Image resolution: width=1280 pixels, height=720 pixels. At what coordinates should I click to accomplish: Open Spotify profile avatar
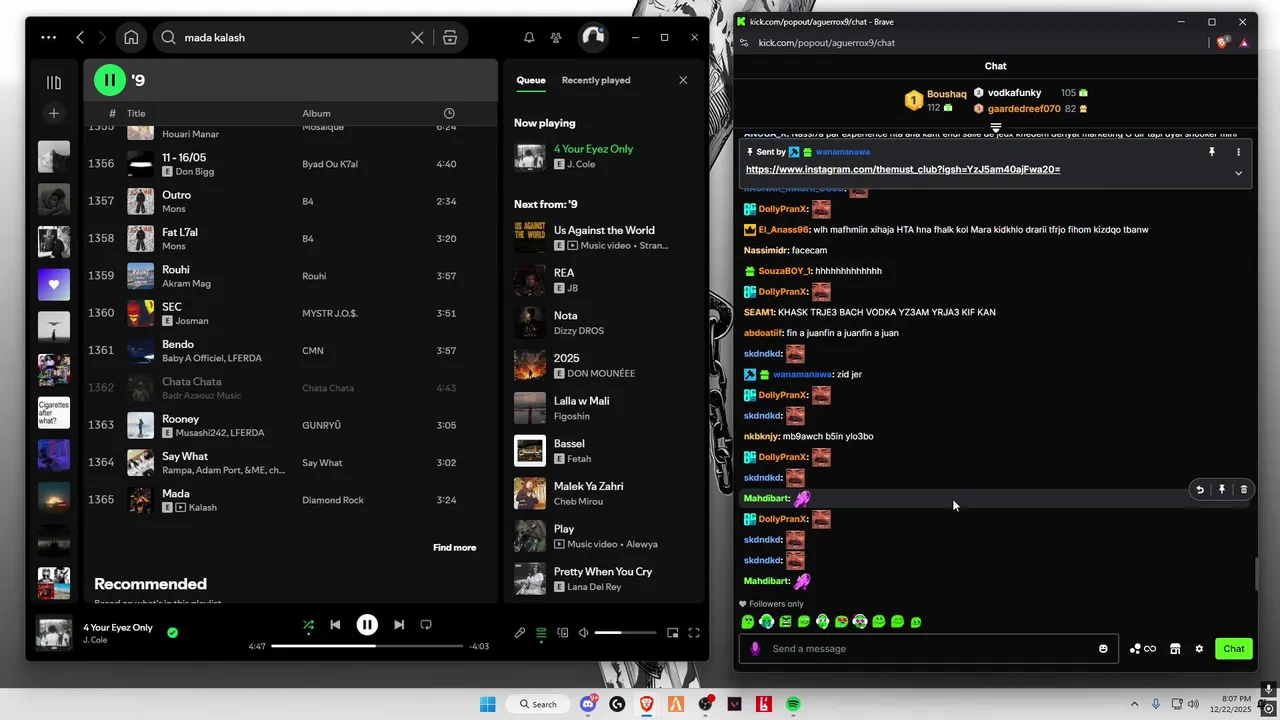click(593, 37)
